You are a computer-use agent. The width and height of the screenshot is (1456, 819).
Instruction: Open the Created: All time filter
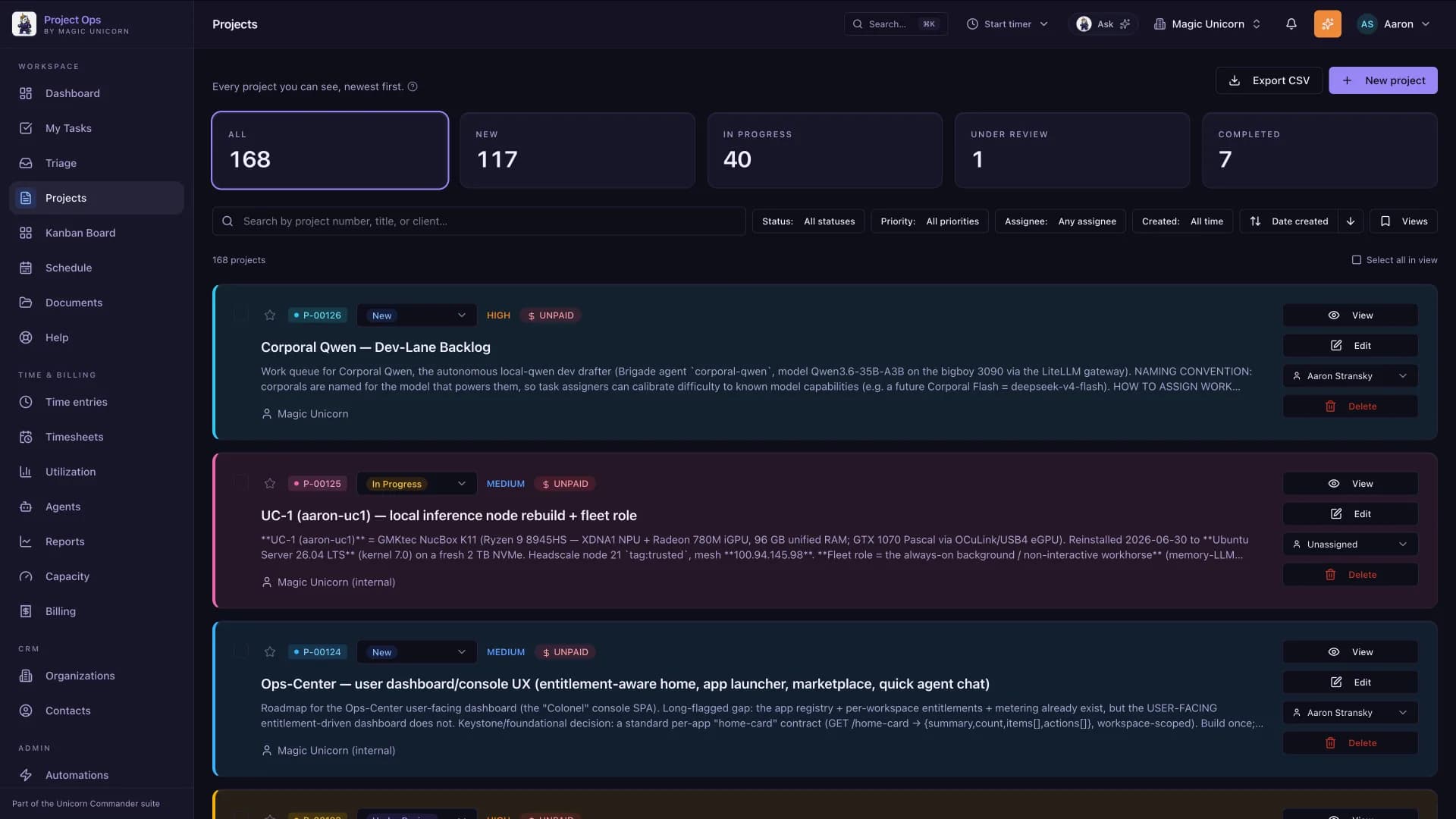tap(1182, 221)
